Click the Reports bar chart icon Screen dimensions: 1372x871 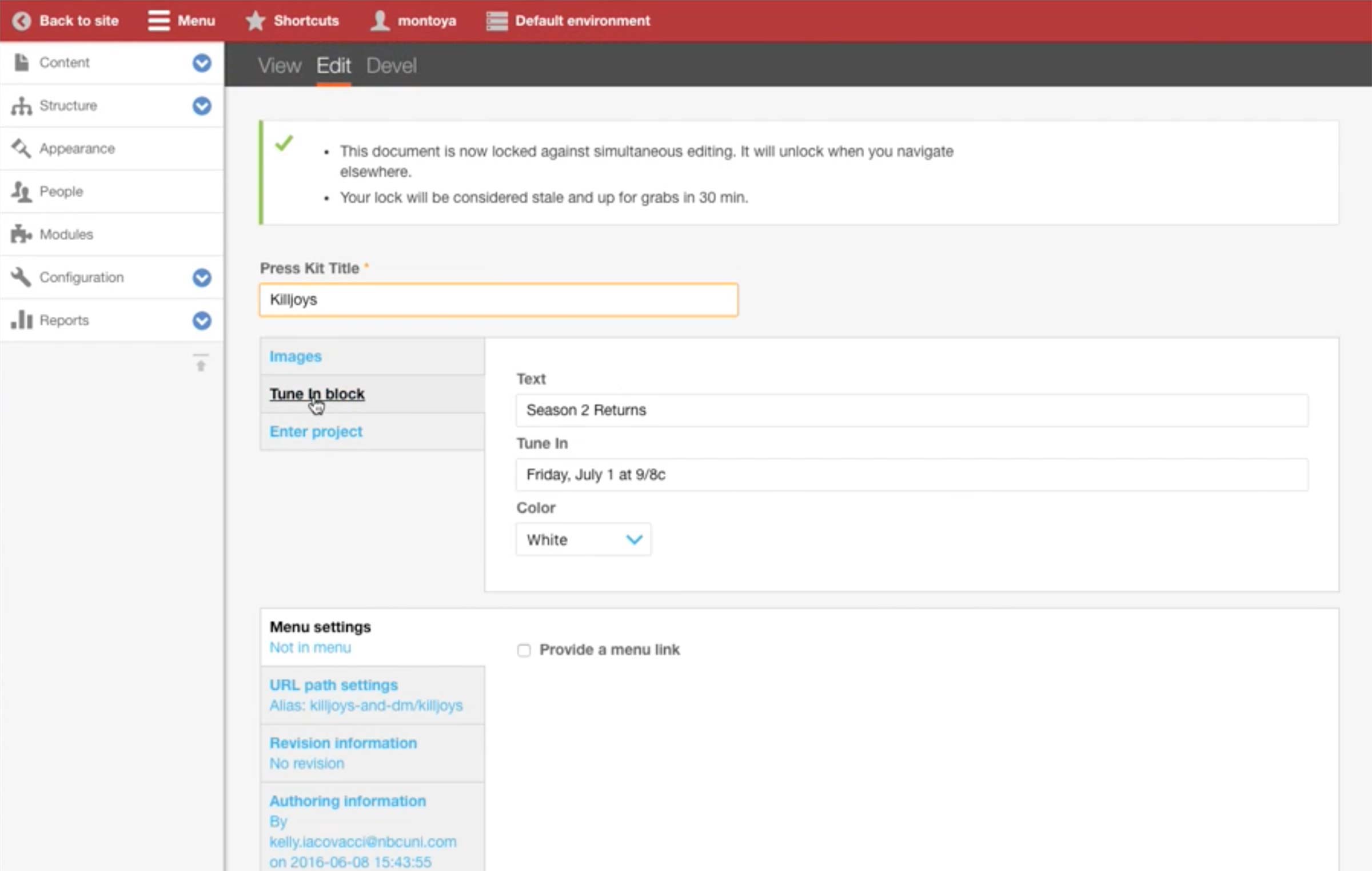(x=22, y=320)
